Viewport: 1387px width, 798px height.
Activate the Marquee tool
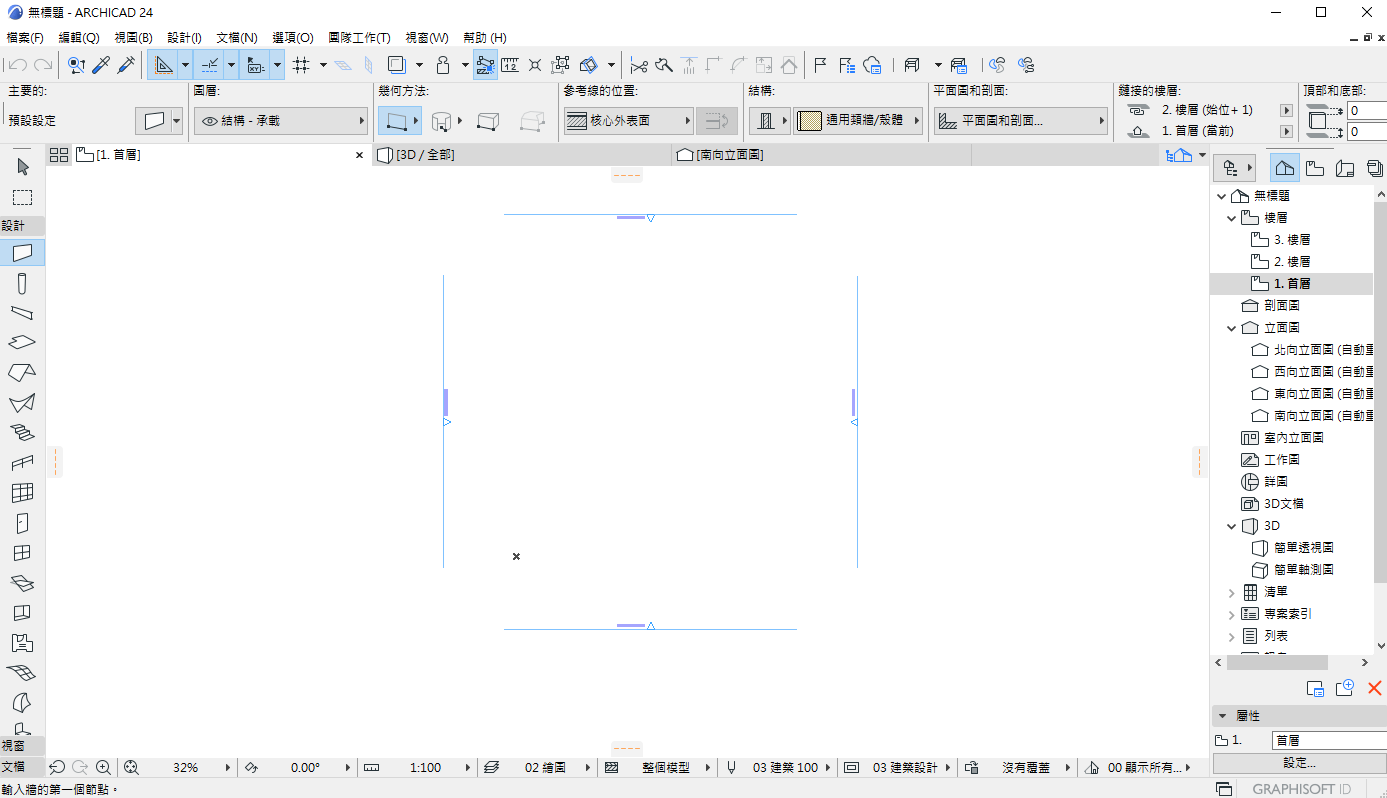(x=22, y=197)
